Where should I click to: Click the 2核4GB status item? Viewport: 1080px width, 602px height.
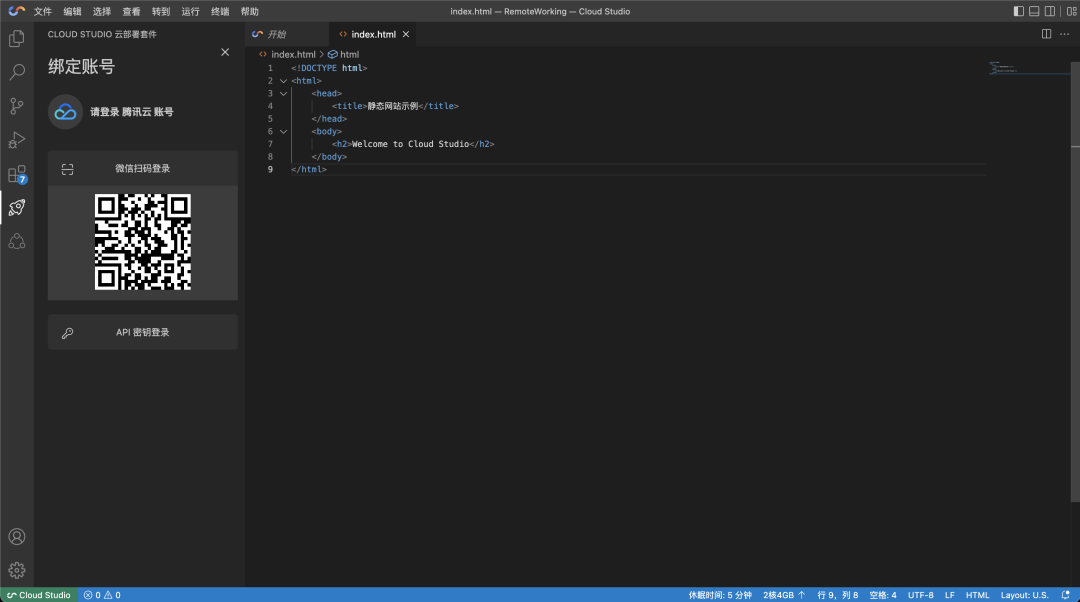pyautogui.click(x=784, y=595)
